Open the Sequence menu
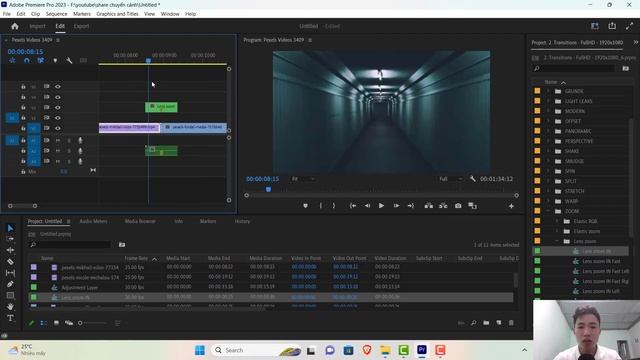This screenshot has width=640, height=360. coord(56,14)
